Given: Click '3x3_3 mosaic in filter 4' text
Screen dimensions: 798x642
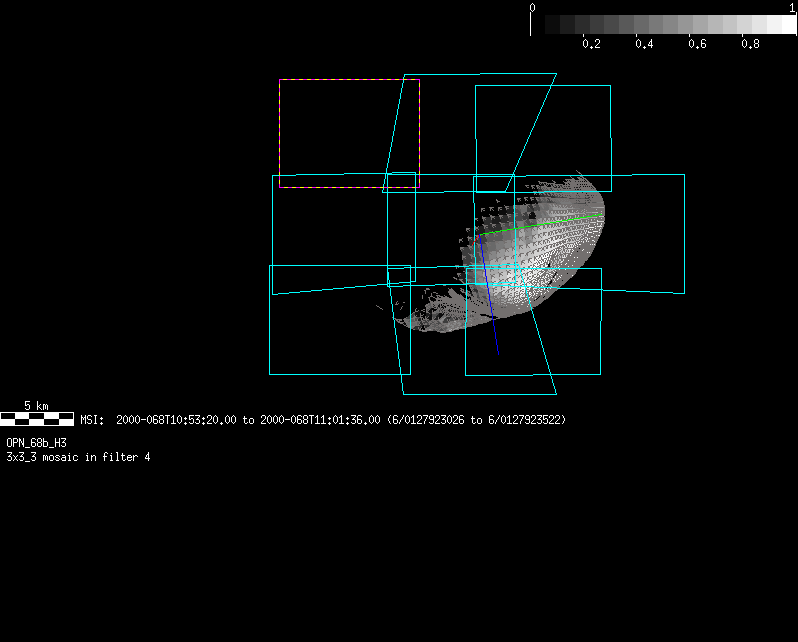Looking at the screenshot, I should point(78,457).
